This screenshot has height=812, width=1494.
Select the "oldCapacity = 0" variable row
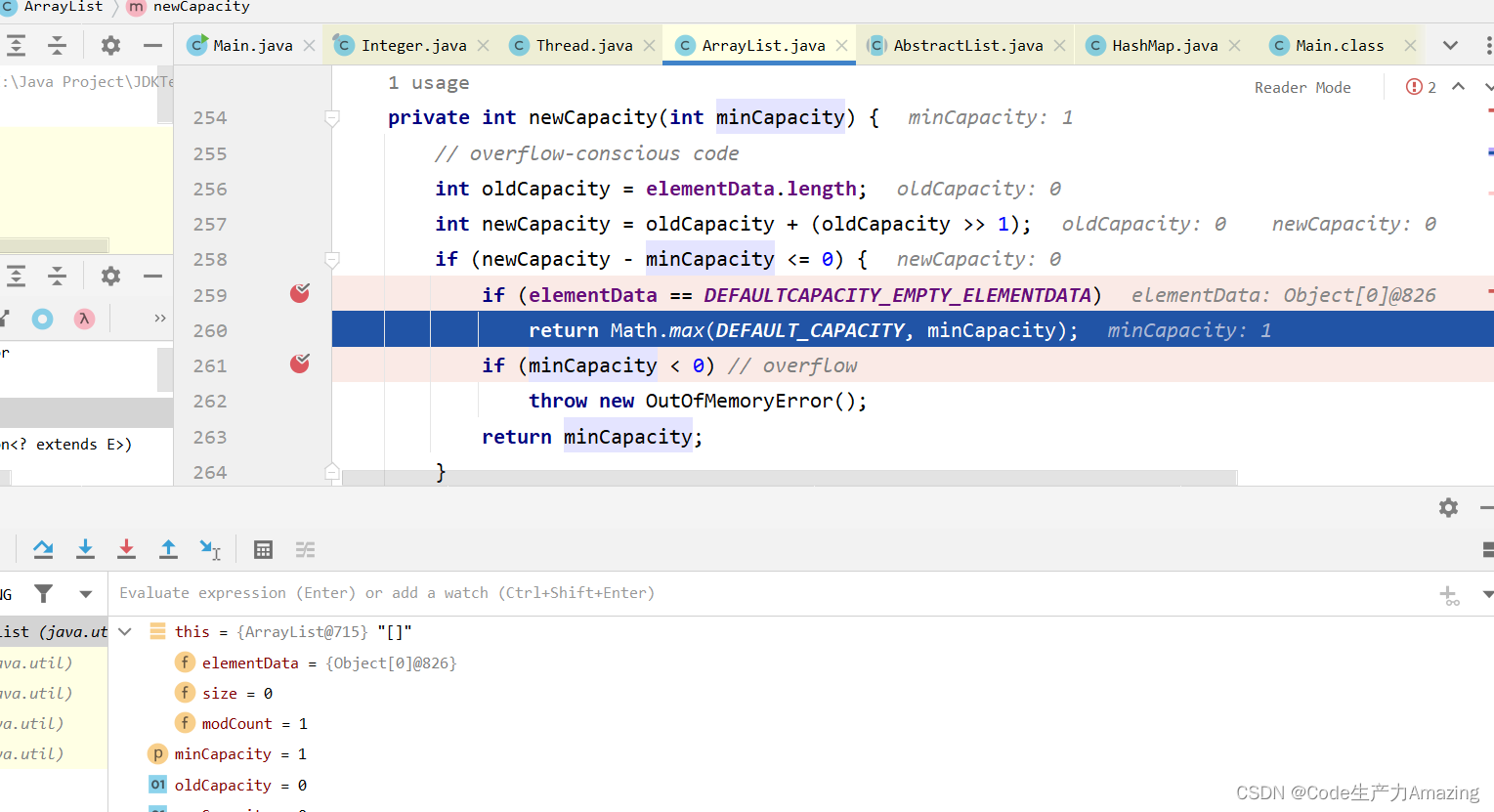(227, 785)
